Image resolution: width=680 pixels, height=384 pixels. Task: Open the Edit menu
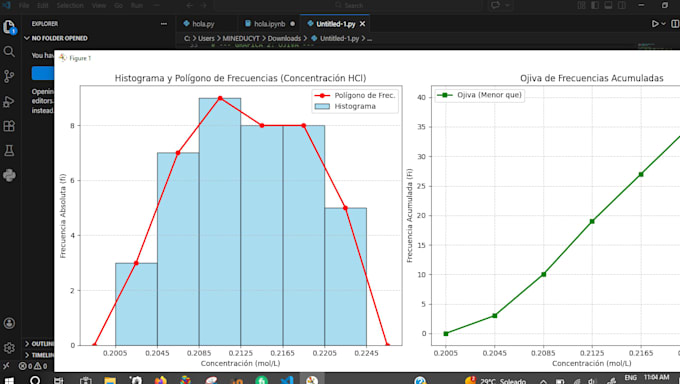42,5
